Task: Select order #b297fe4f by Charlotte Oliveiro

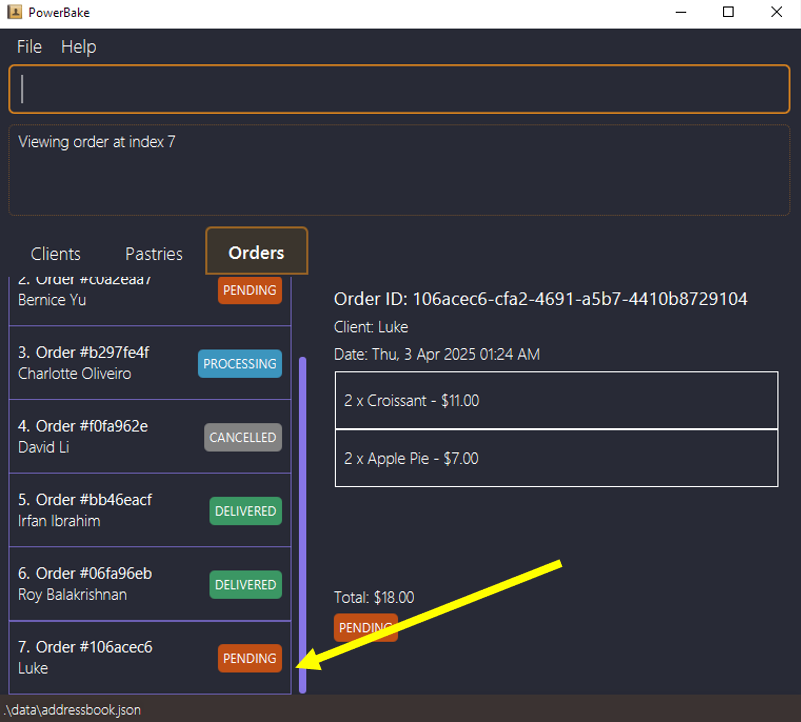Action: [x=100, y=363]
